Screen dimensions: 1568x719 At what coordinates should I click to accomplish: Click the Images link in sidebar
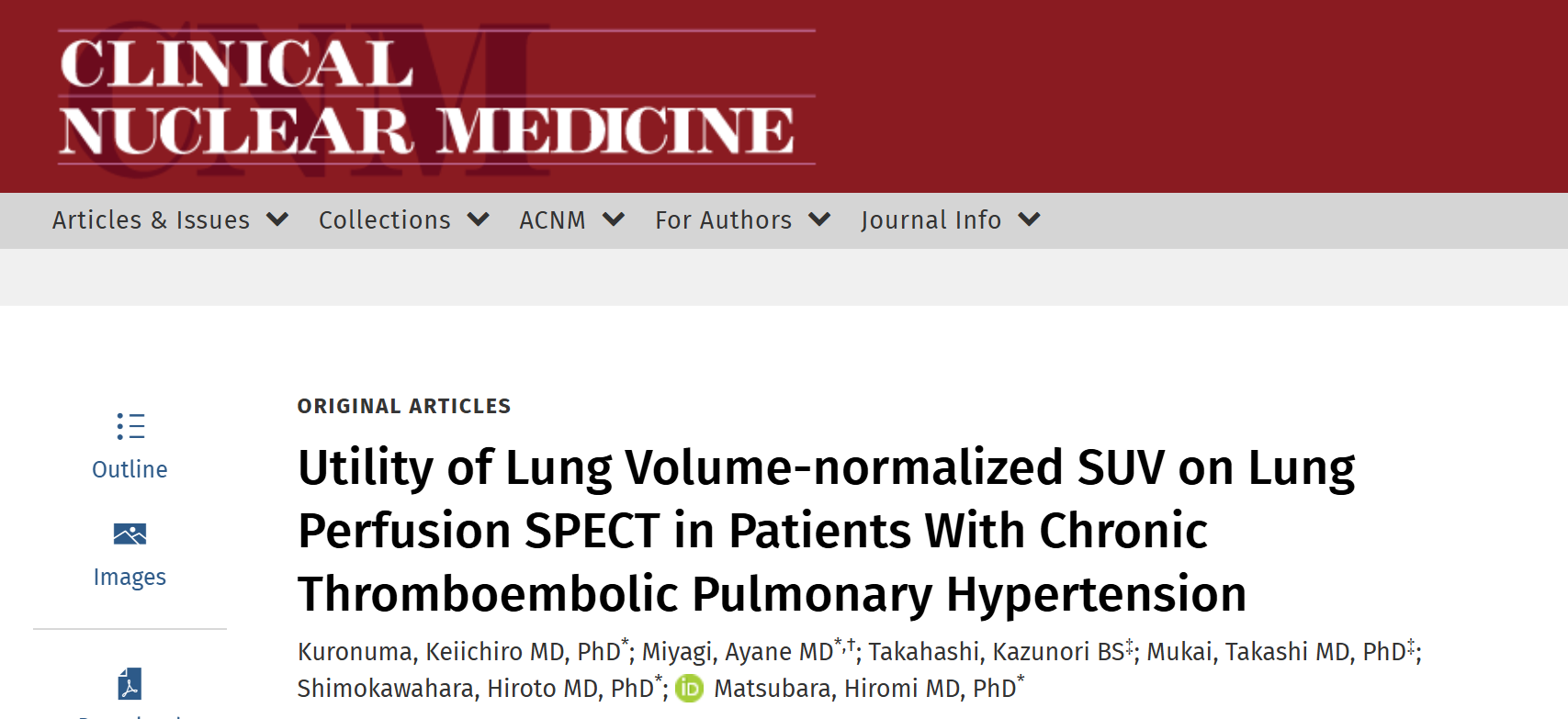[130, 577]
